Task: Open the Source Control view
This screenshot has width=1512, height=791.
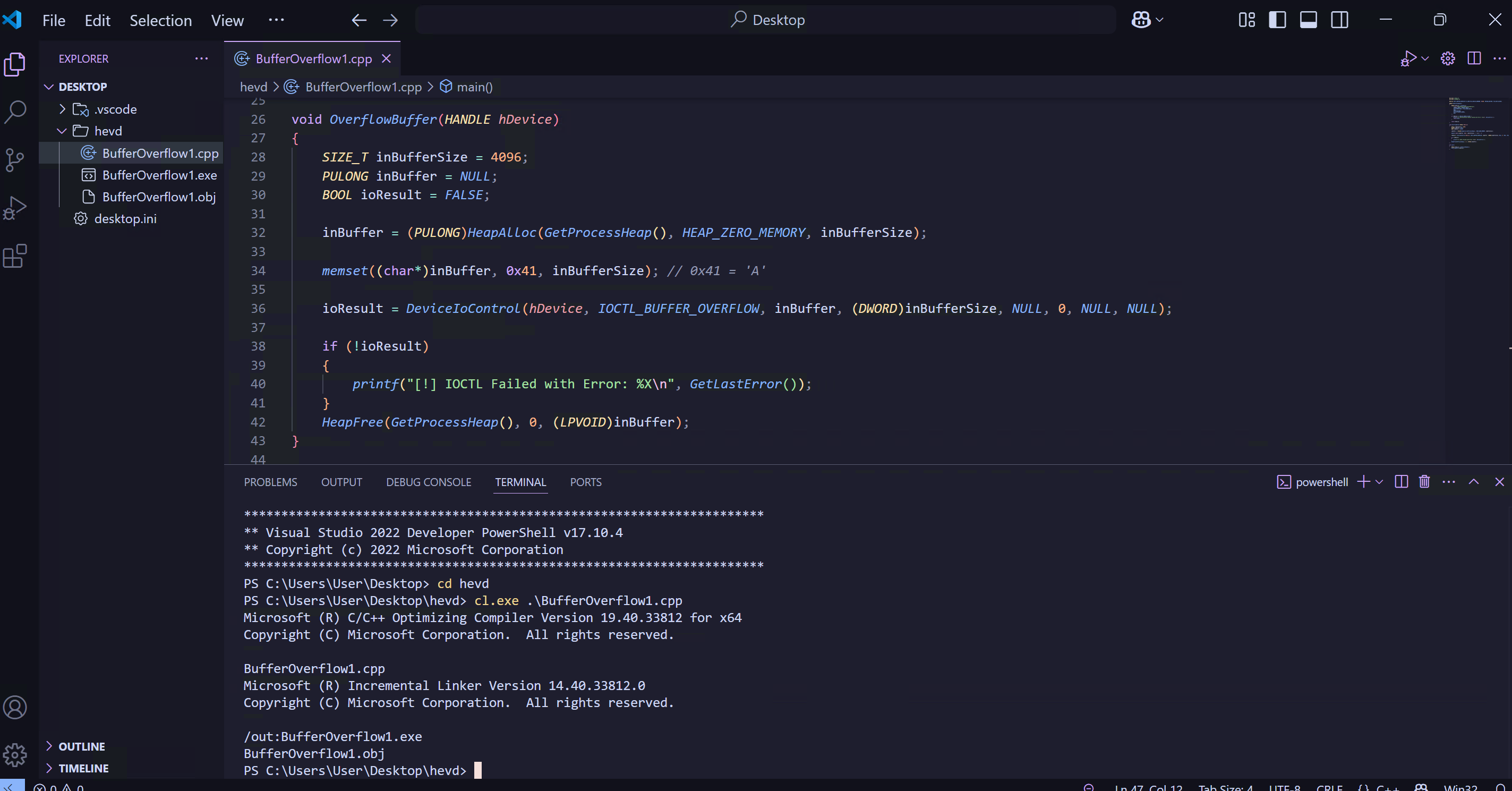Action: pos(15,160)
